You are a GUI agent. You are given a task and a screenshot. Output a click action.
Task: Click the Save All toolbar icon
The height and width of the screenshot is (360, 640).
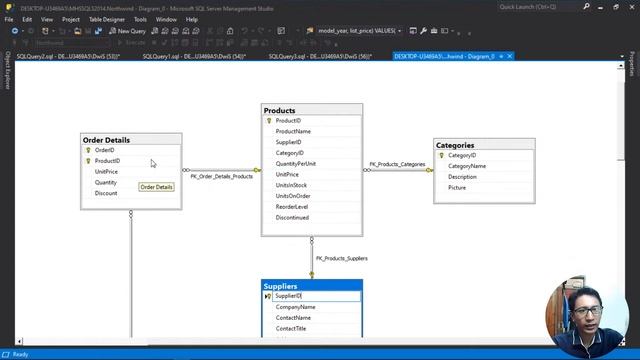98,31
